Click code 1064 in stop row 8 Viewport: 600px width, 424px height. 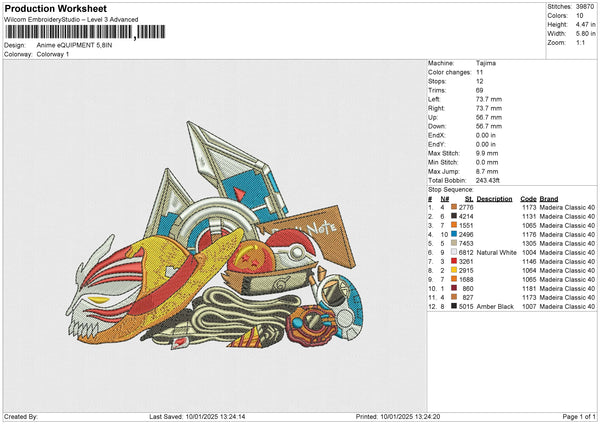[x=529, y=270]
